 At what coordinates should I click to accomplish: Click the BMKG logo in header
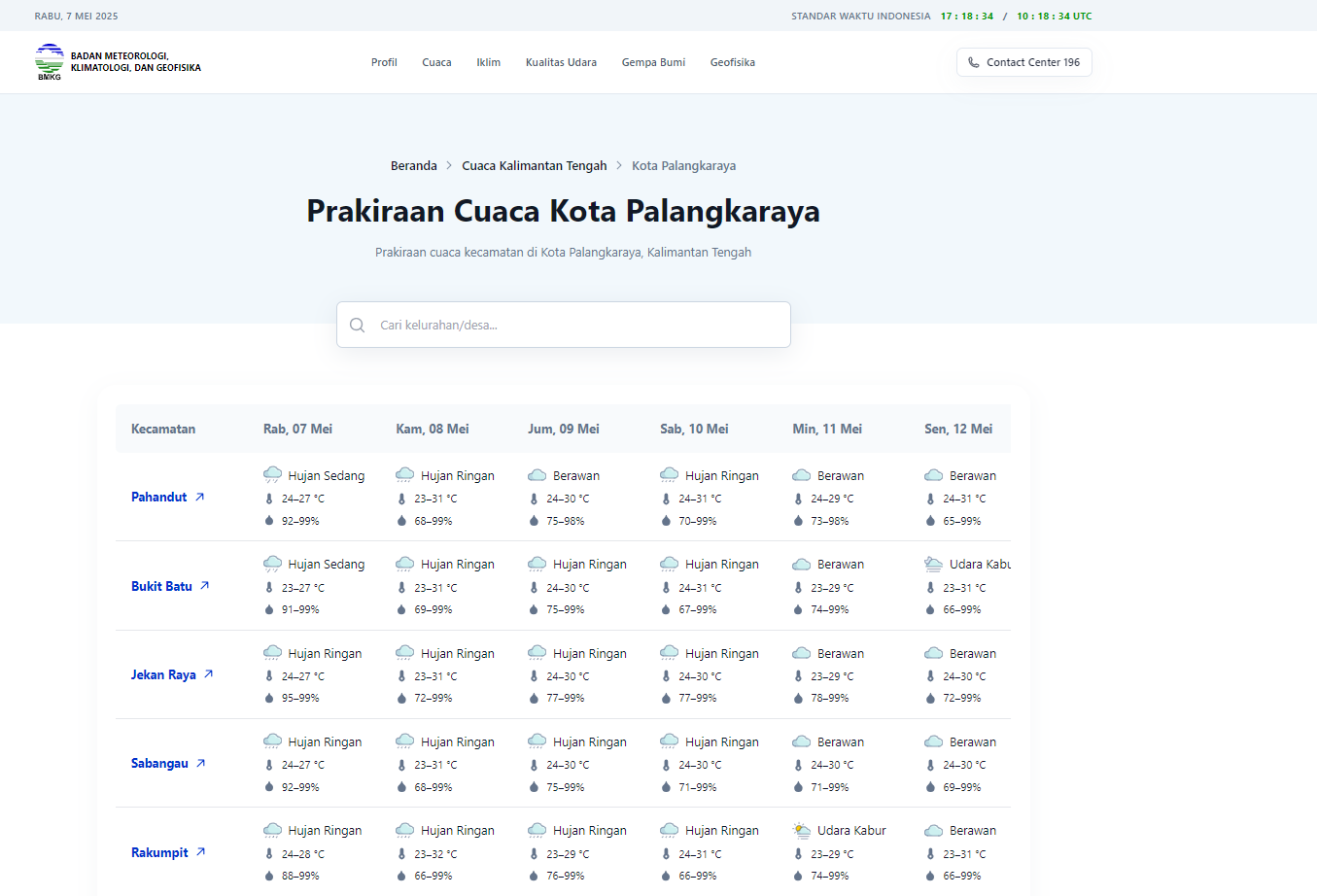tap(49, 62)
